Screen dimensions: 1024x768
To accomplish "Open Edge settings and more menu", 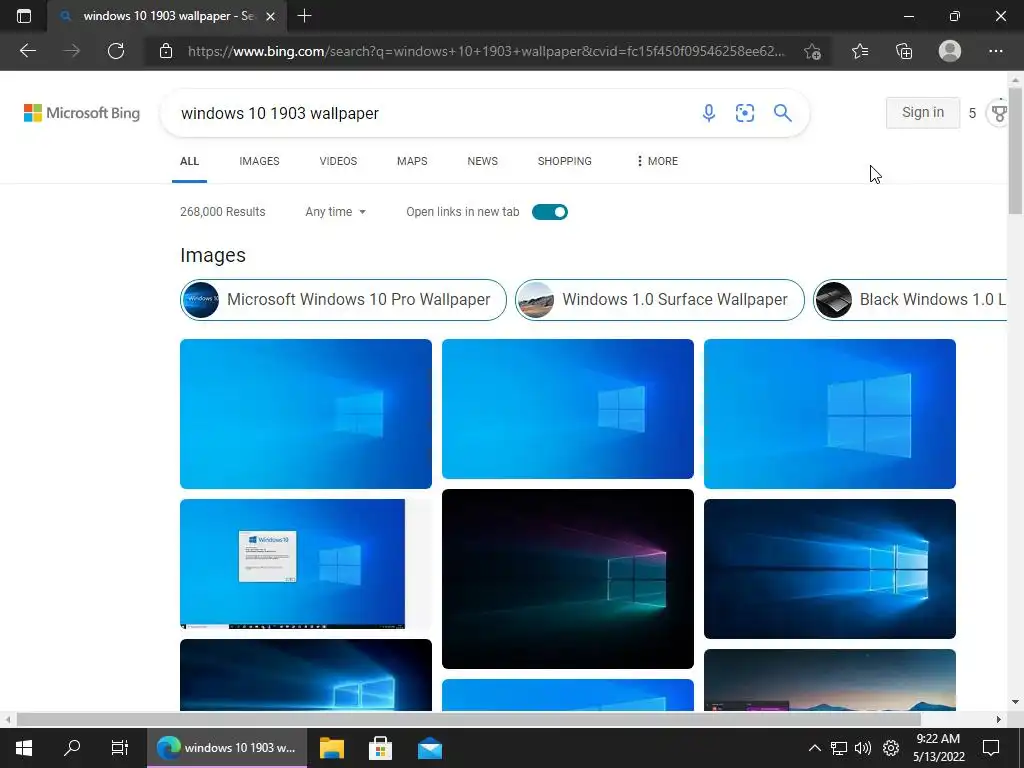I will coord(995,51).
